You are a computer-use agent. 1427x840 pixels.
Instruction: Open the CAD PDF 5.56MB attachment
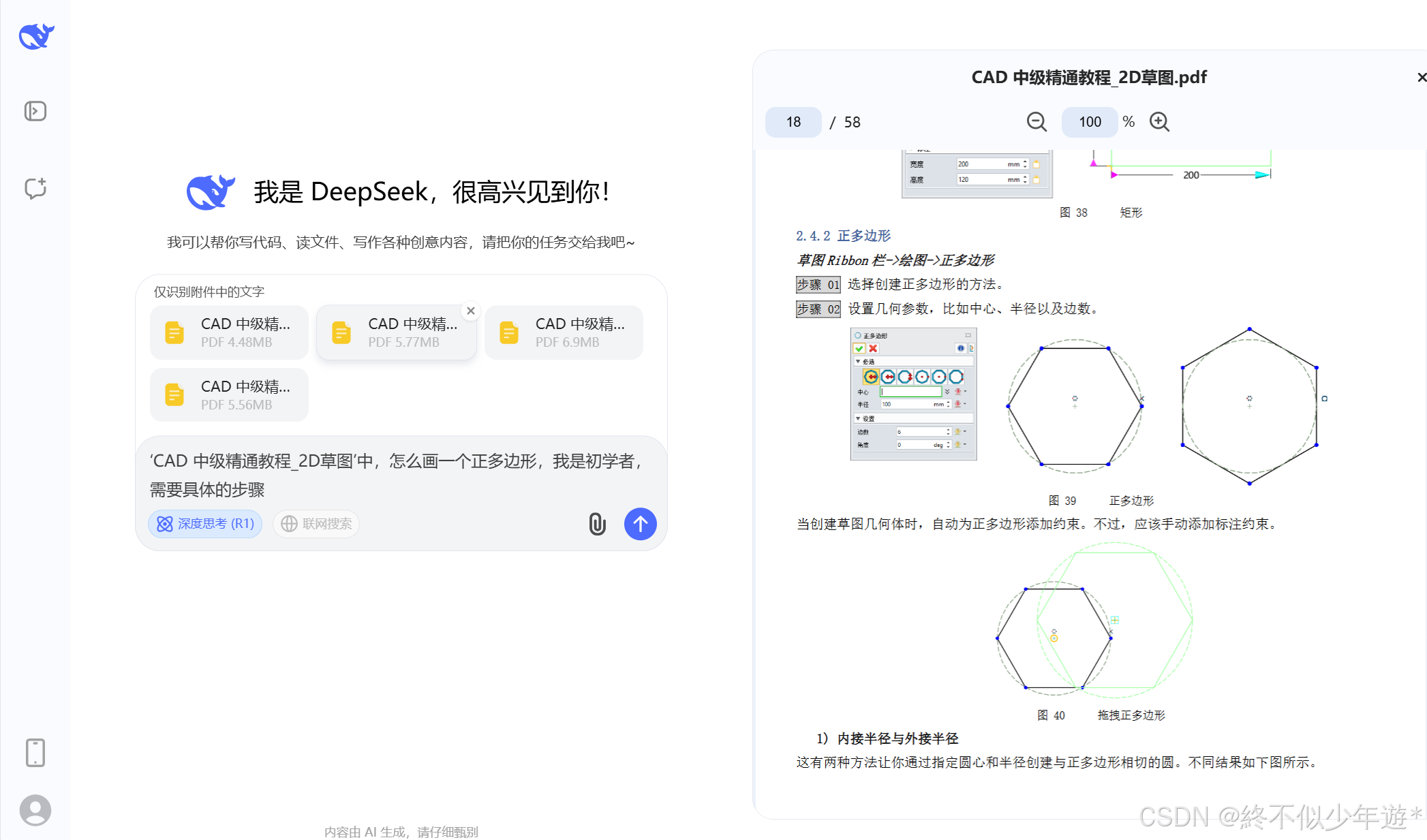[229, 395]
